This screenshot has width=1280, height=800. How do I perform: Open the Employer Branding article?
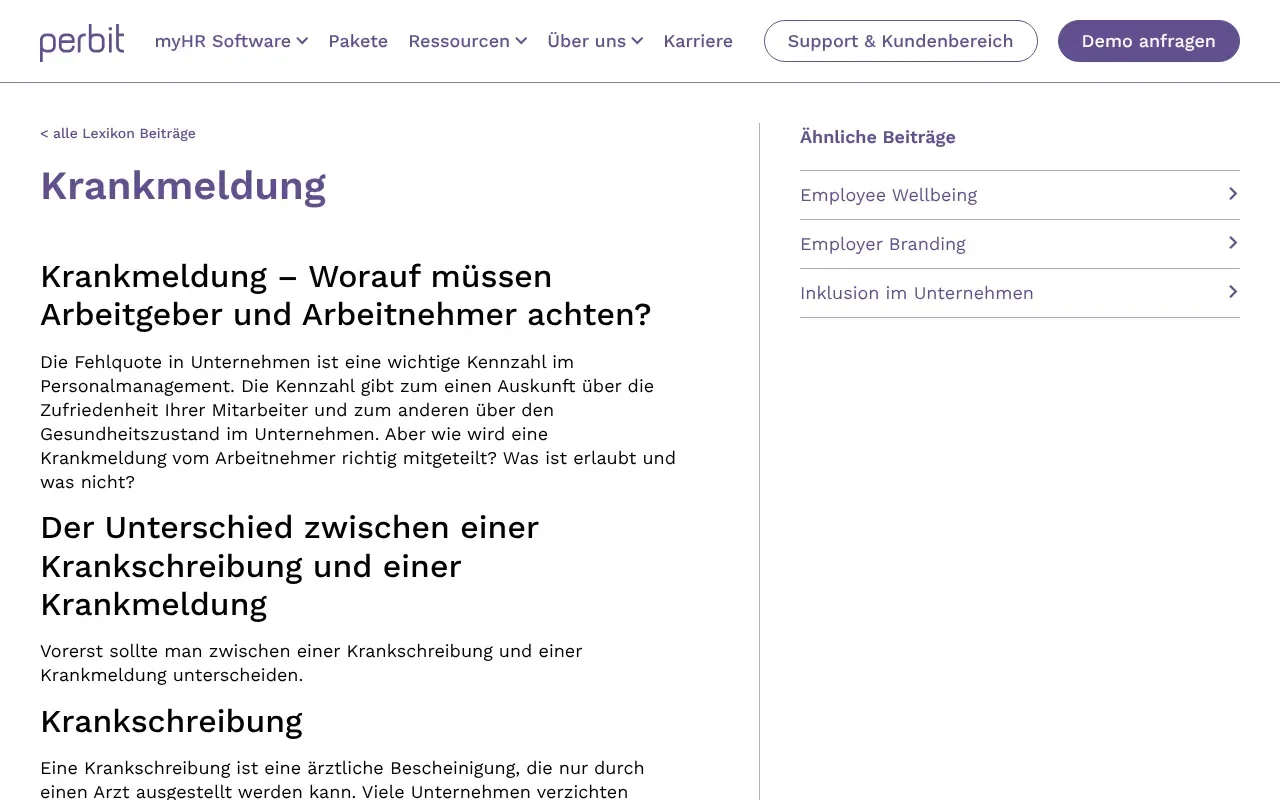pyautogui.click(x=882, y=243)
